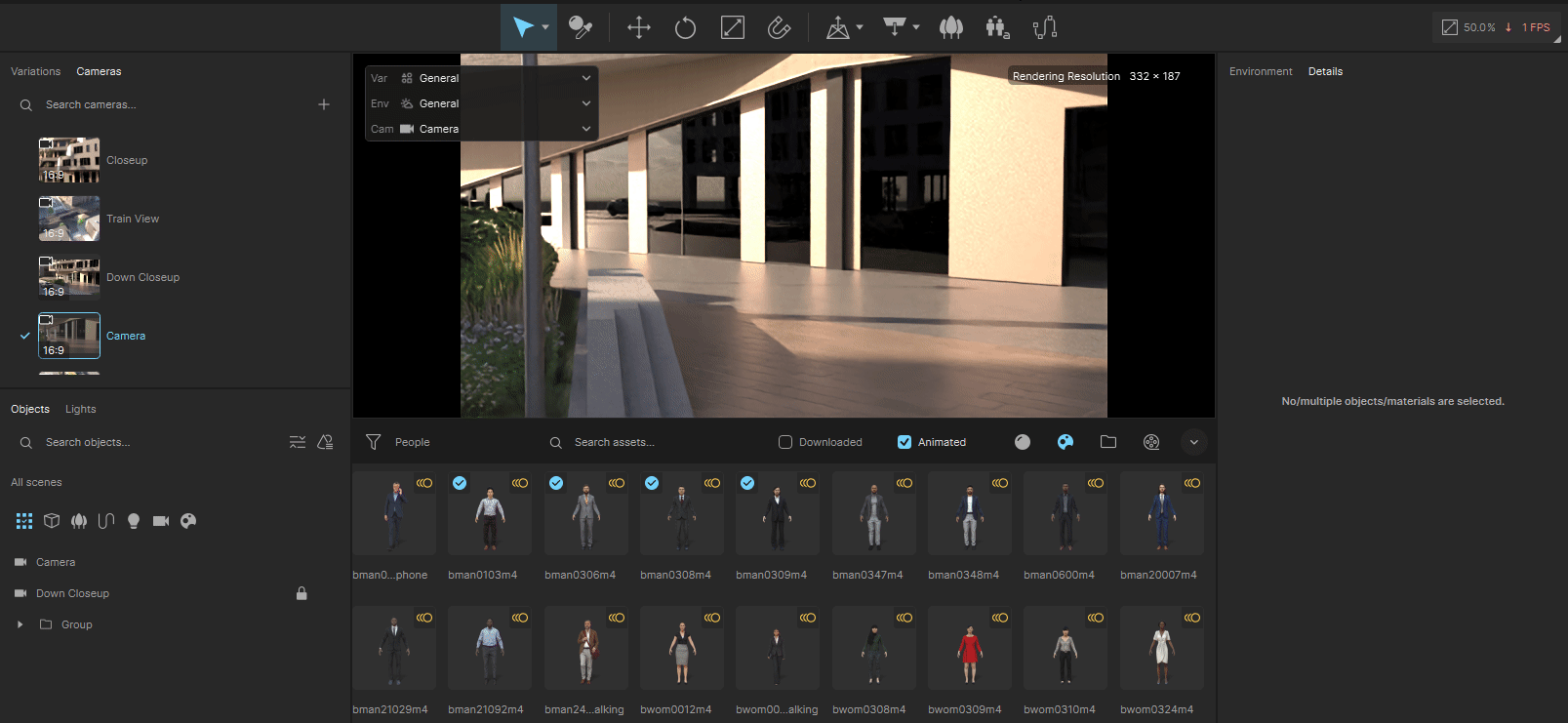Click the plus icon to add camera
Screen dimensions: 1568x723
coord(324,104)
